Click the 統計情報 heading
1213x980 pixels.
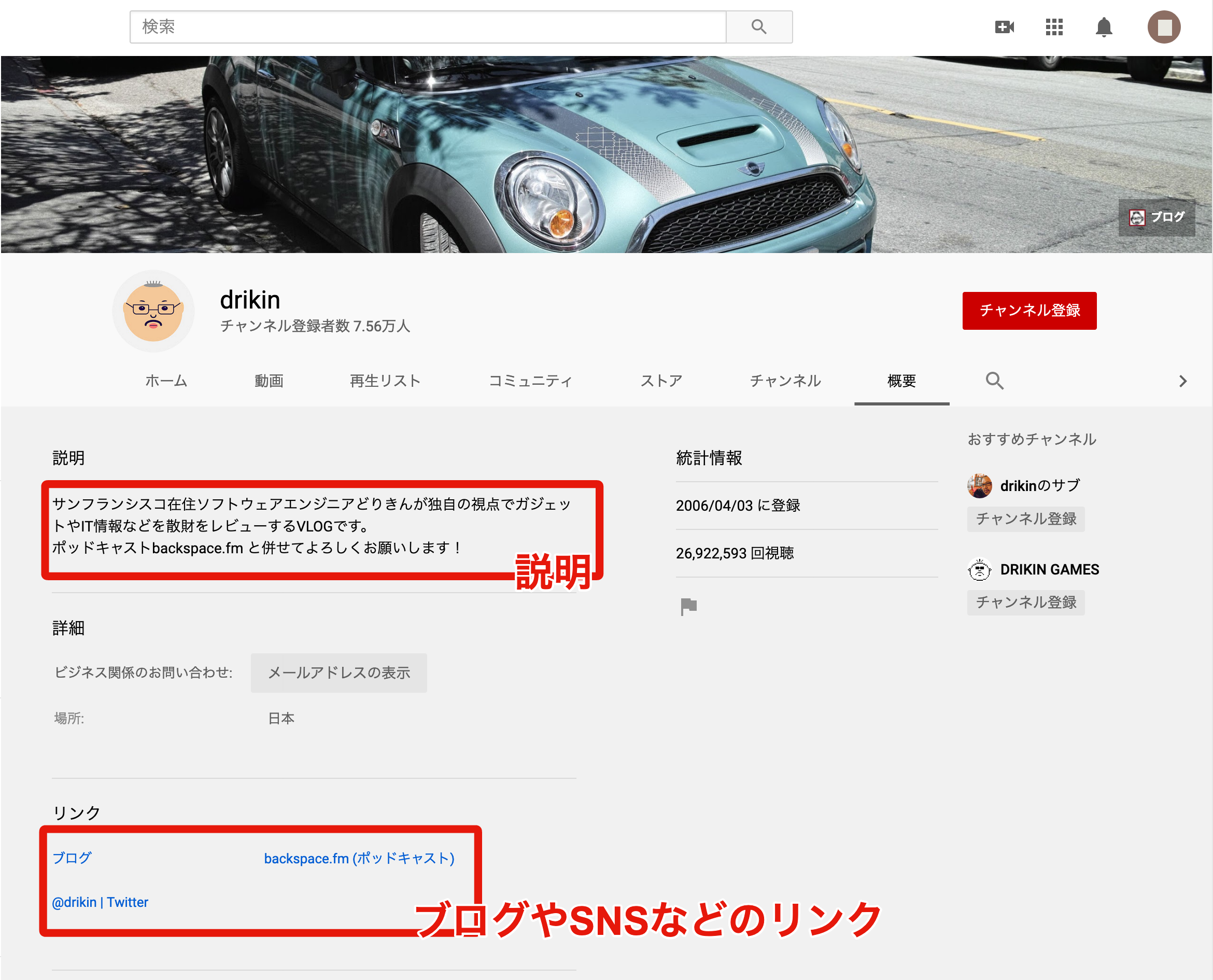point(709,458)
